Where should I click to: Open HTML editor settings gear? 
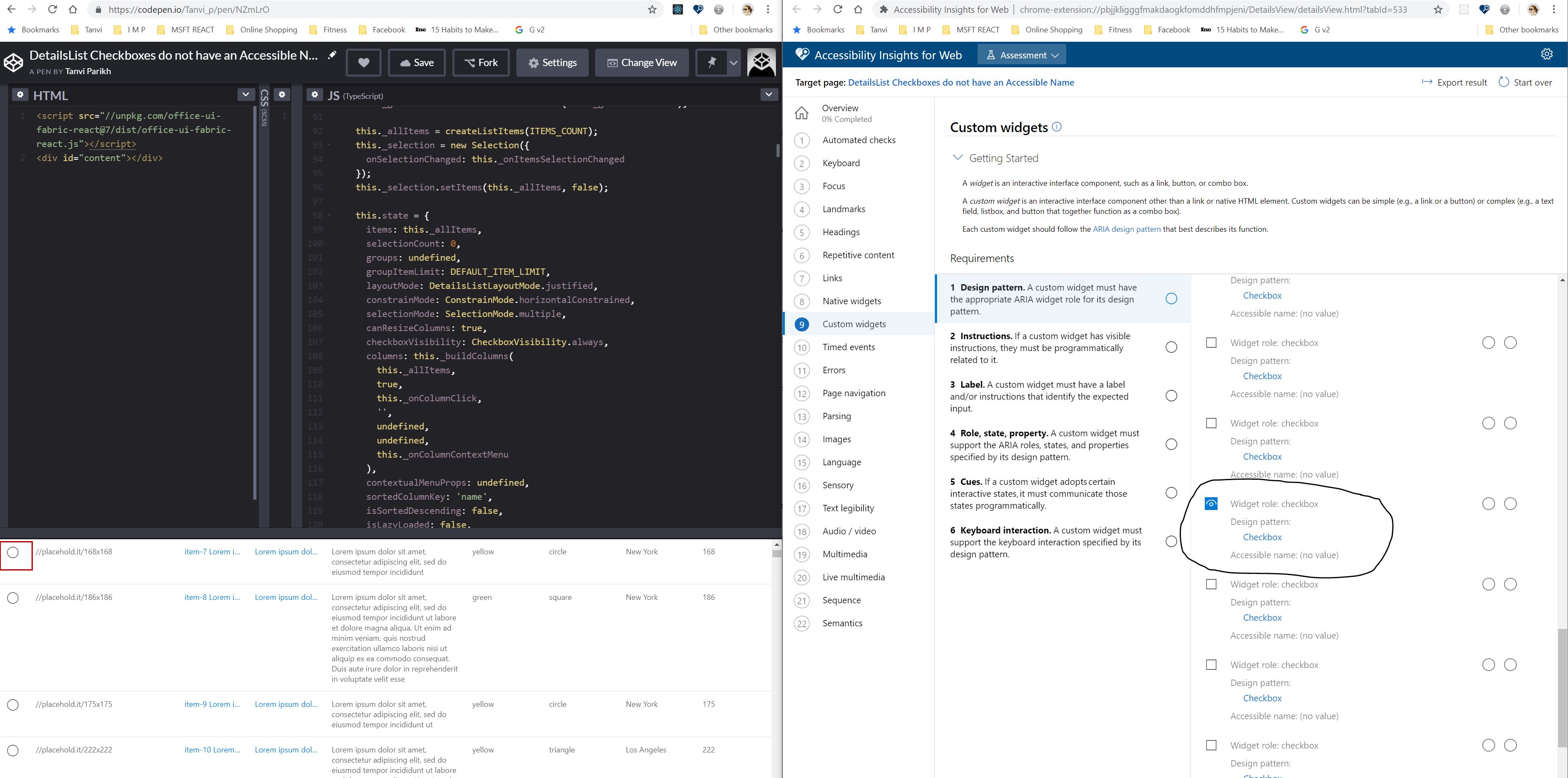point(21,95)
